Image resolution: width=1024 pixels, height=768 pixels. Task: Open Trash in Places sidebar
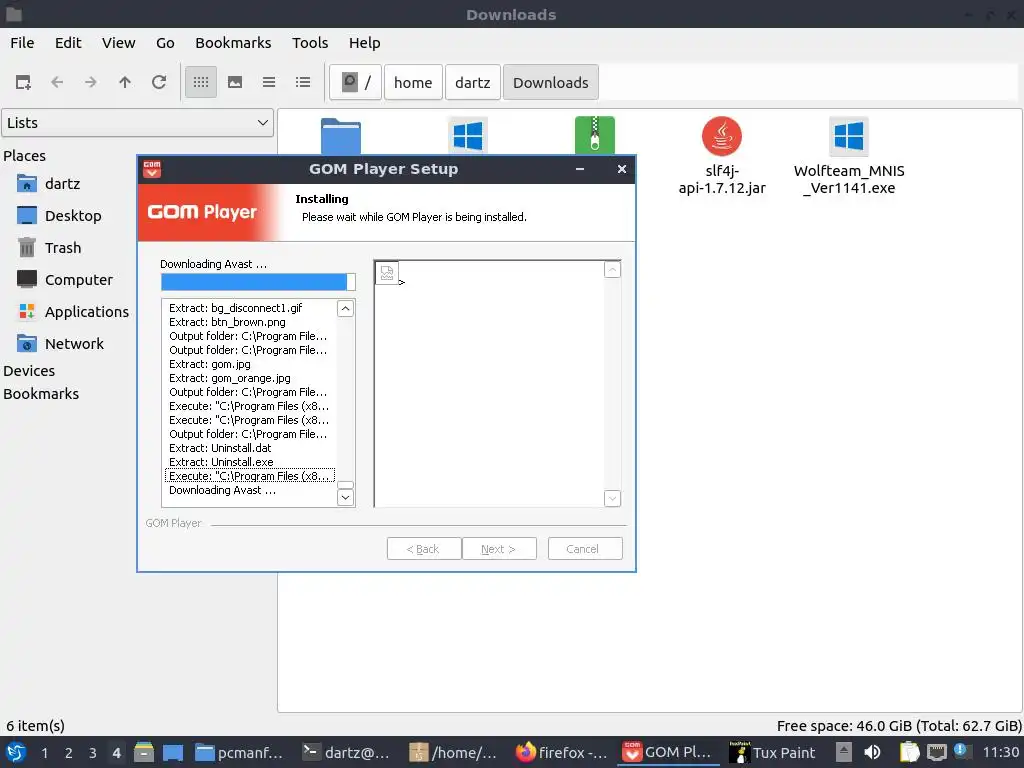point(65,248)
